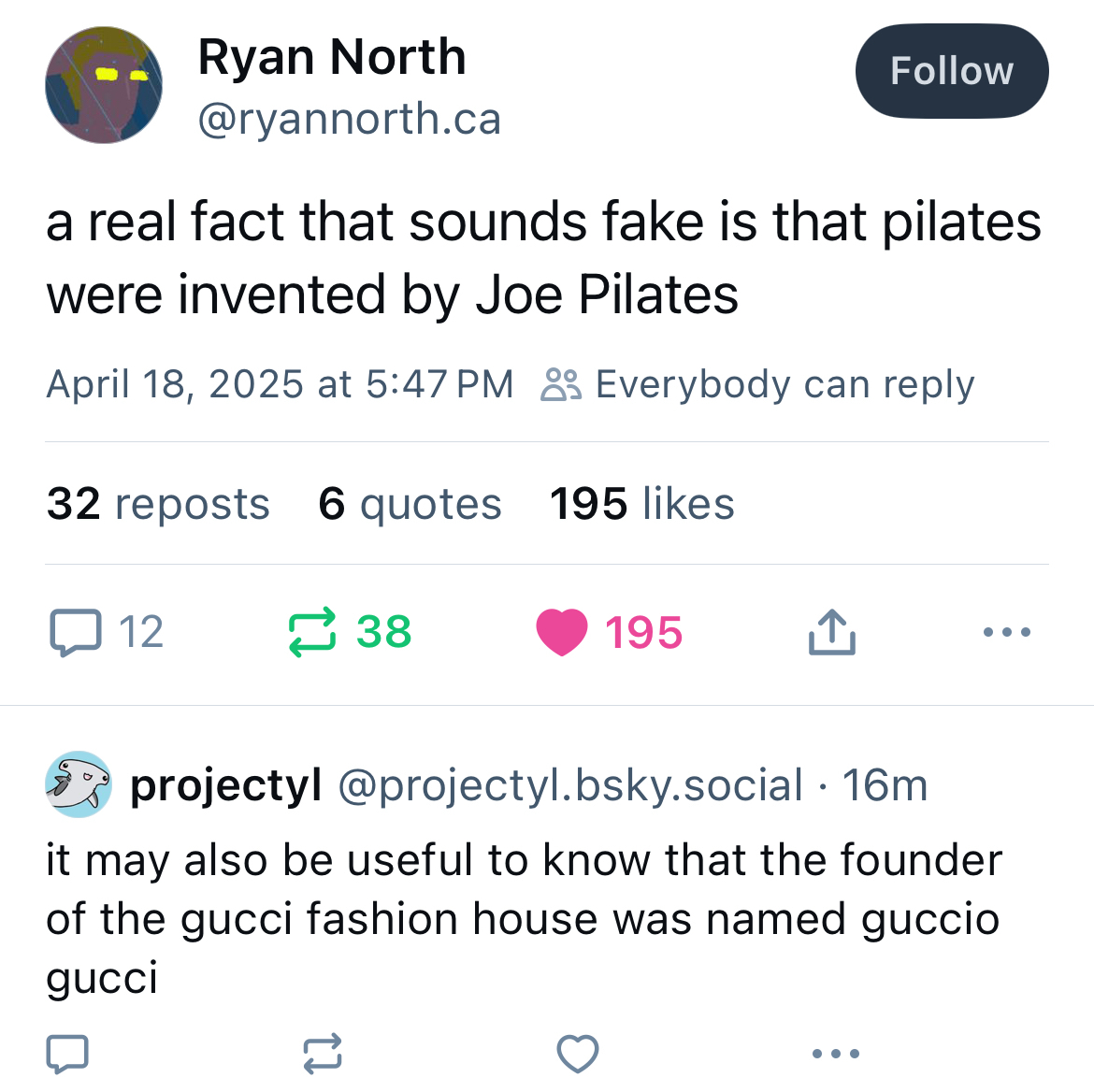The height and width of the screenshot is (1092, 1094).
Task: Click the reply icon on Ryan North's post
Action: (75, 632)
